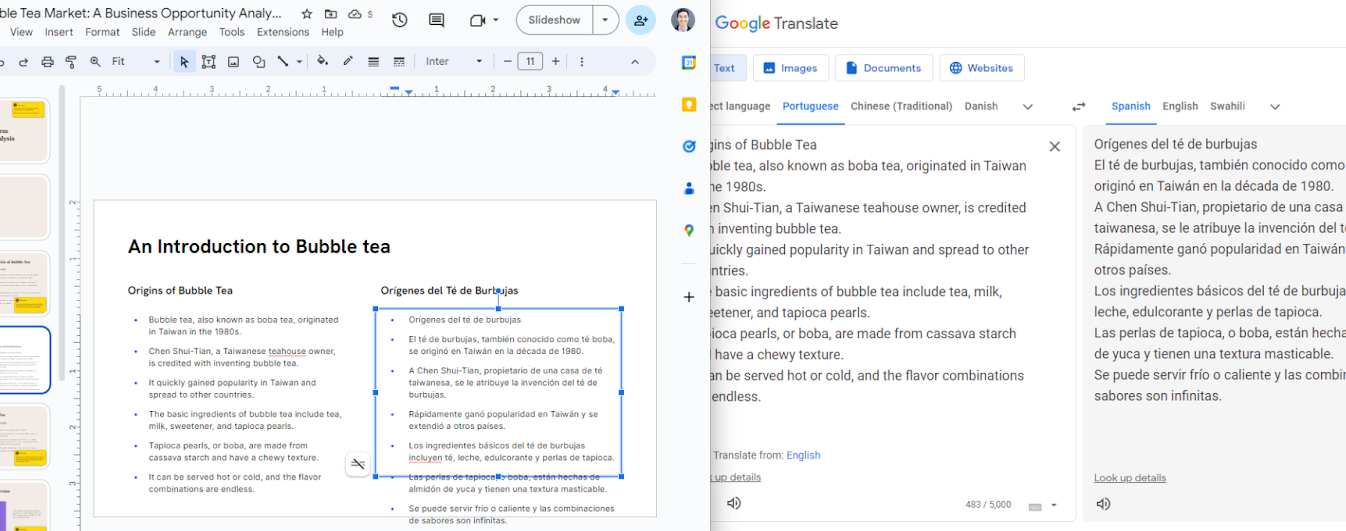This screenshot has height=531, width=1346.
Task: Start the Slideshow button
Action: pyautogui.click(x=554, y=20)
